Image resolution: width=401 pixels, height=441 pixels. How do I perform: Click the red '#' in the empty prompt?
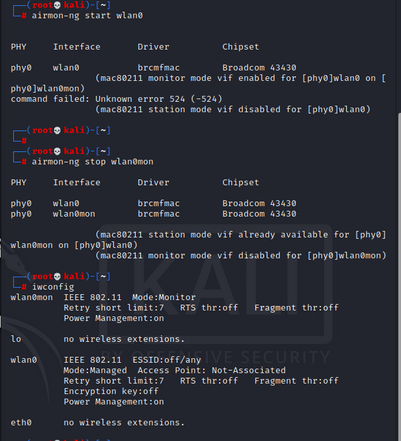coord(24,141)
